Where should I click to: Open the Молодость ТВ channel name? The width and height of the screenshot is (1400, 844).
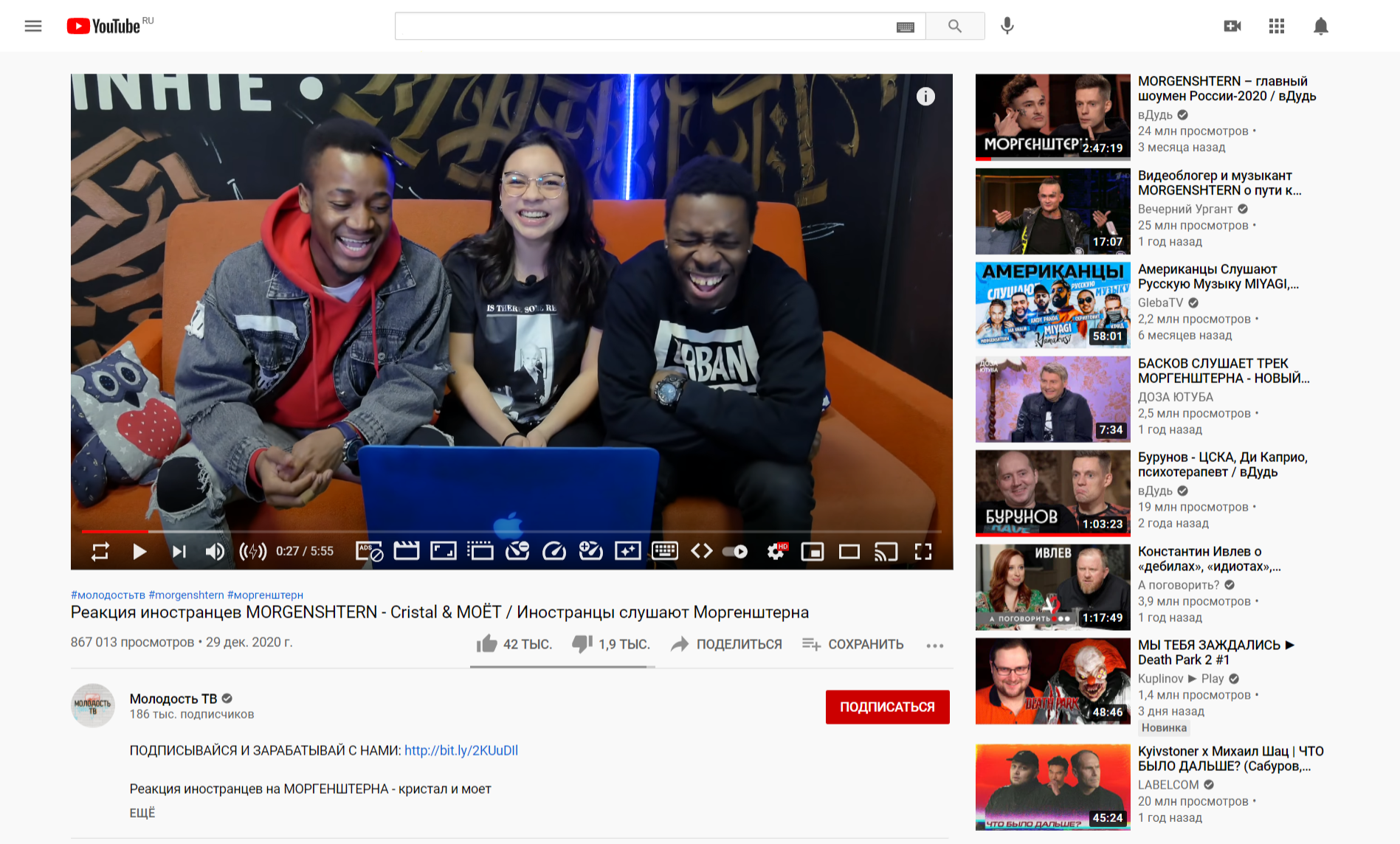click(x=173, y=699)
